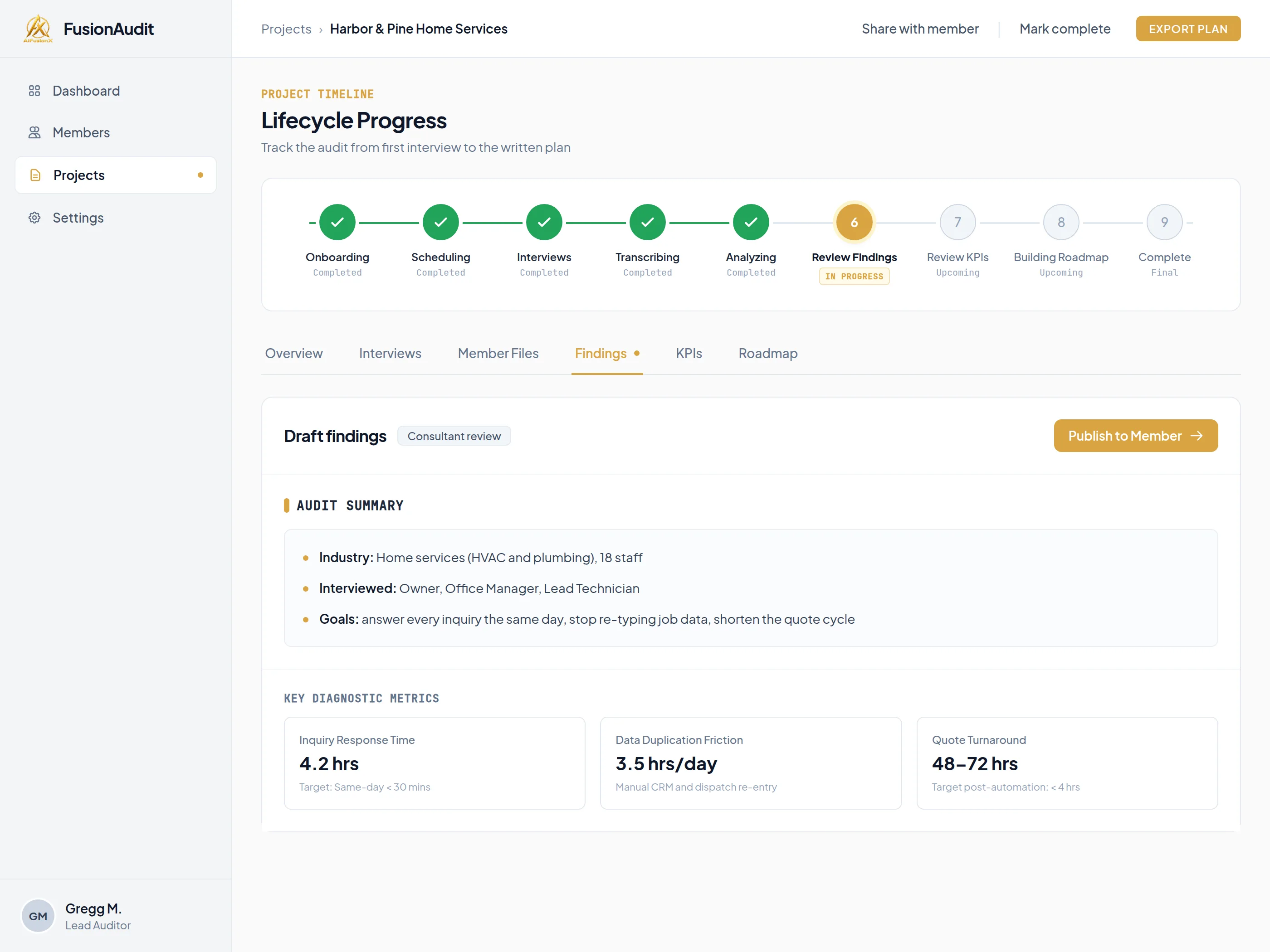The height and width of the screenshot is (952, 1270).
Task: Click step 8 Building Roadmap circle
Action: click(1060, 222)
